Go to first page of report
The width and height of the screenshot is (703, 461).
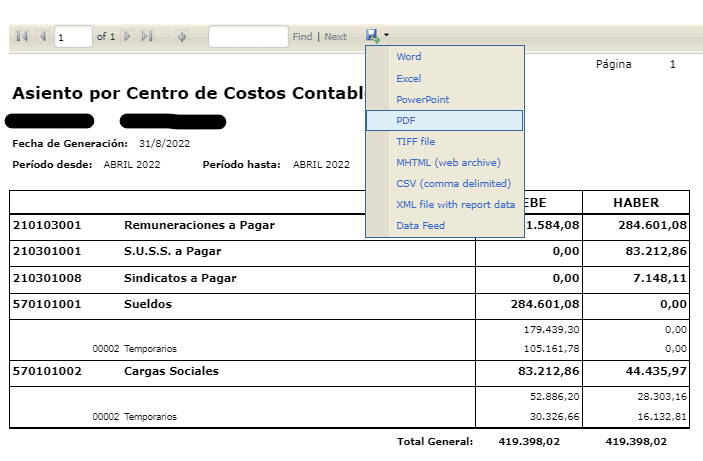click(x=22, y=36)
